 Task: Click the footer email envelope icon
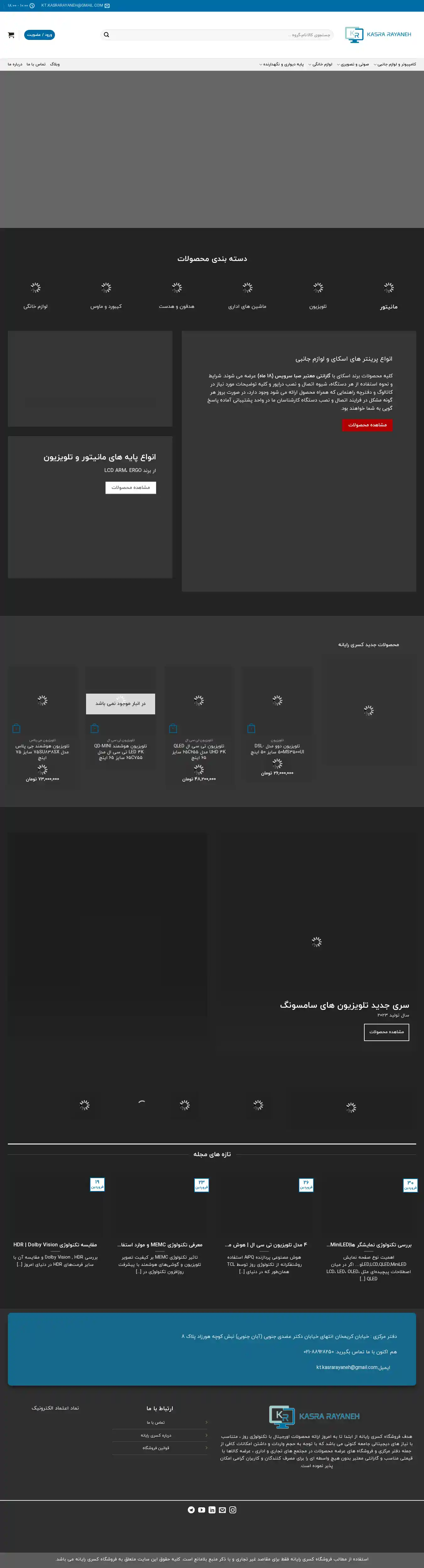(x=222, y=1510)
